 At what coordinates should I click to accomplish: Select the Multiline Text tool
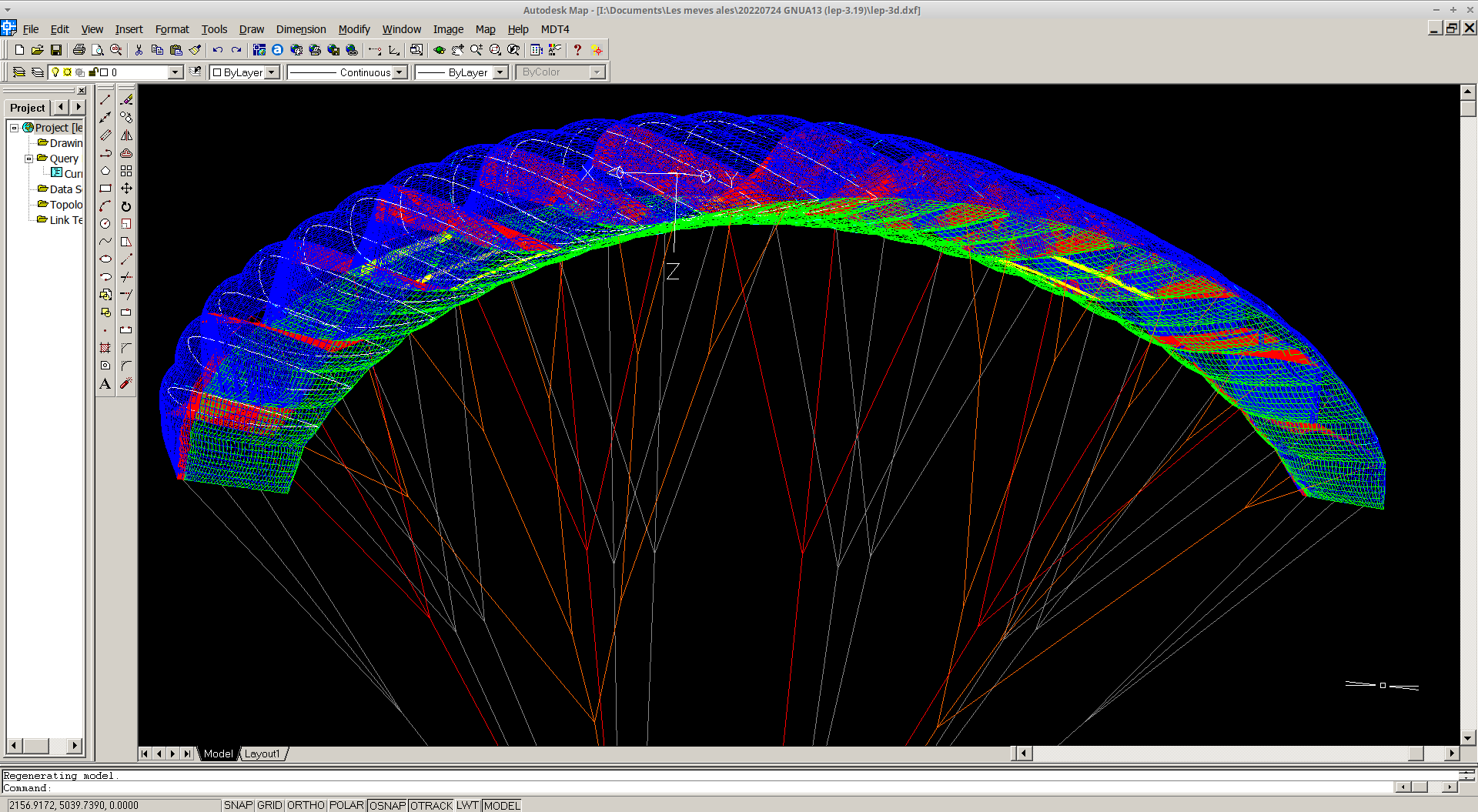[x=105, y=383]
